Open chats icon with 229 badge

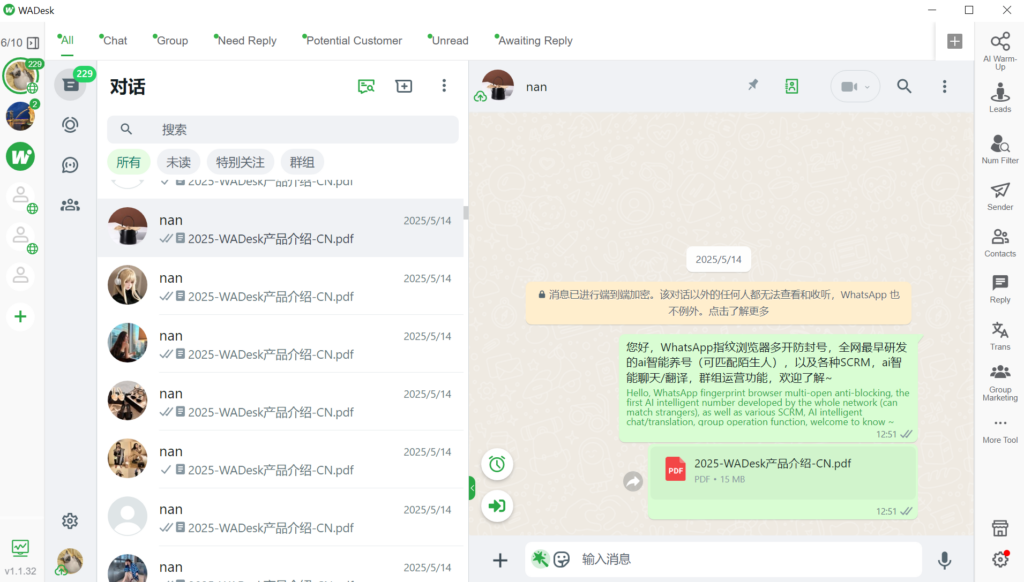pyautogui.click(x=70, y=85)
